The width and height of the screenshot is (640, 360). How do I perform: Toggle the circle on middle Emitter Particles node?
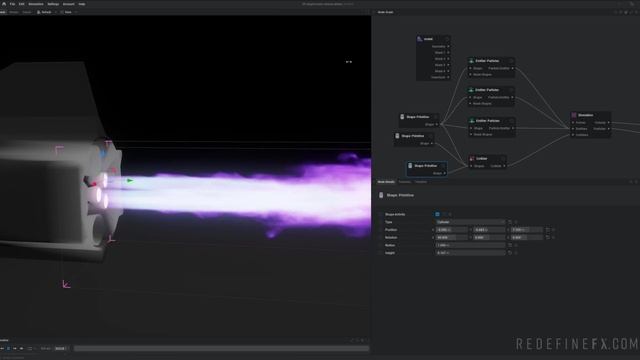point(511,90)
